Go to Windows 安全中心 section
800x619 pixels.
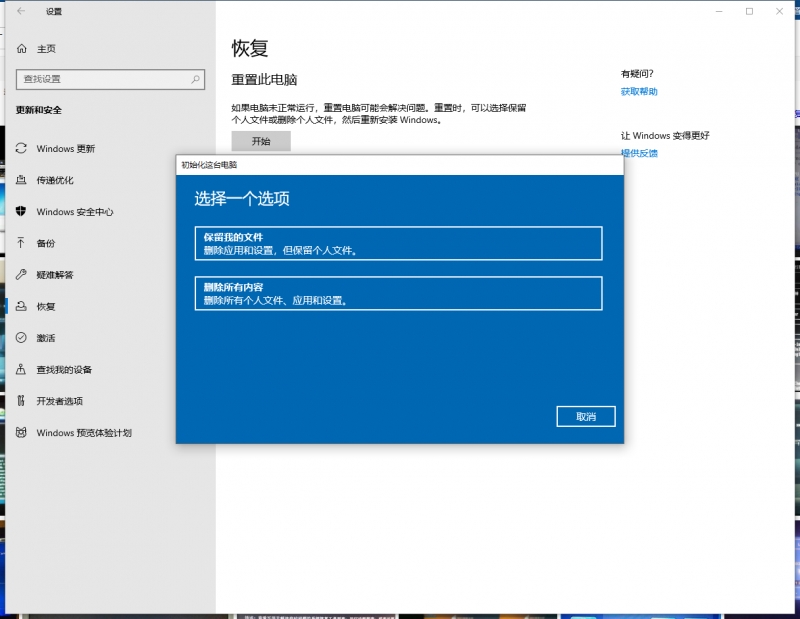tap(75, 212)
